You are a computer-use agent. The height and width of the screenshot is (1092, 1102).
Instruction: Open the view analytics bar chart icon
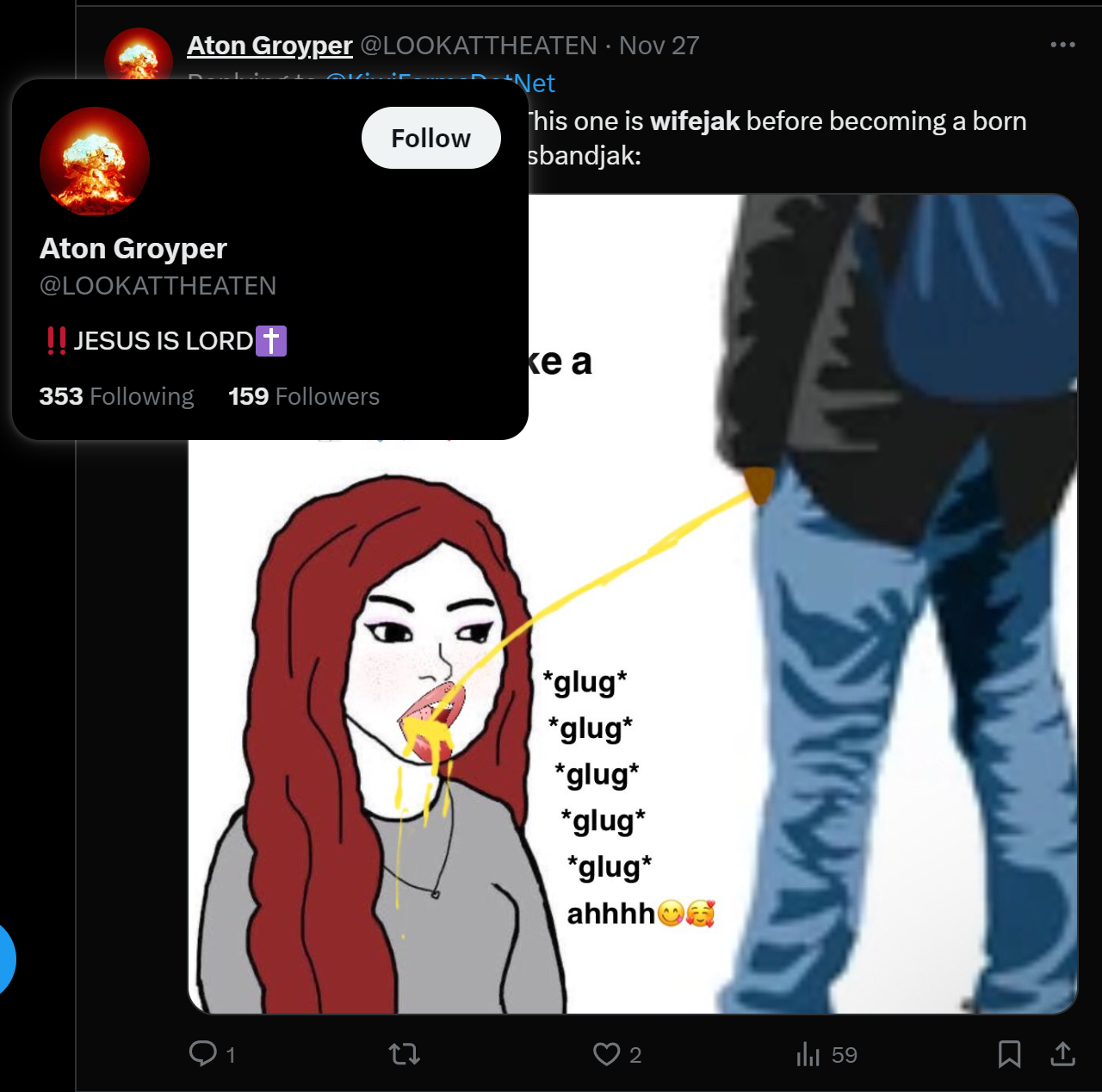[808, 1054]
